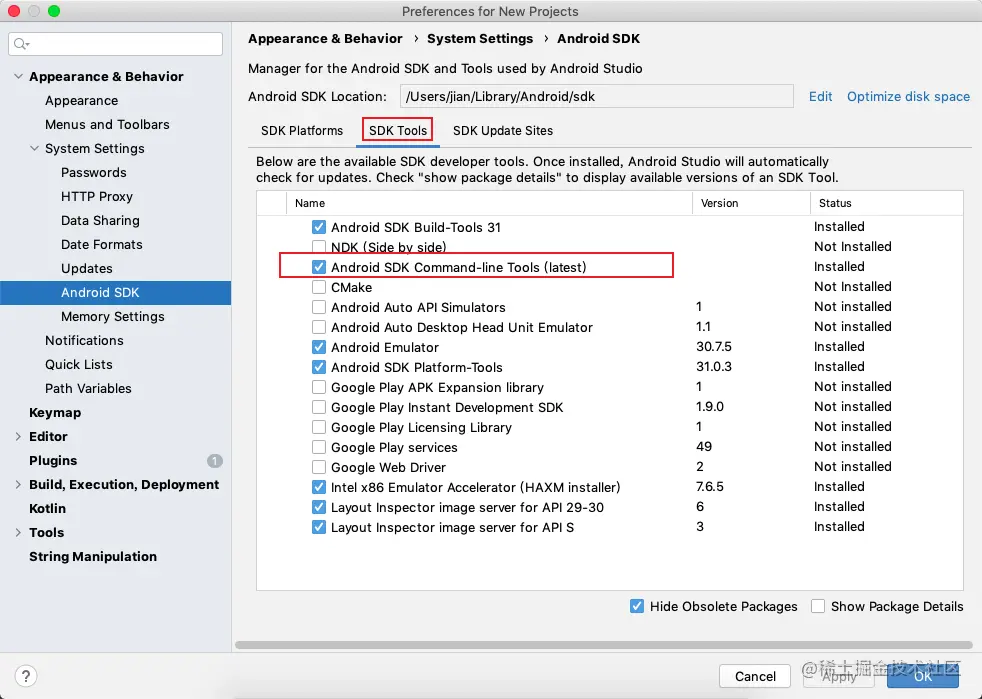Disable Hide Obsolete Packages

[637, 606]
